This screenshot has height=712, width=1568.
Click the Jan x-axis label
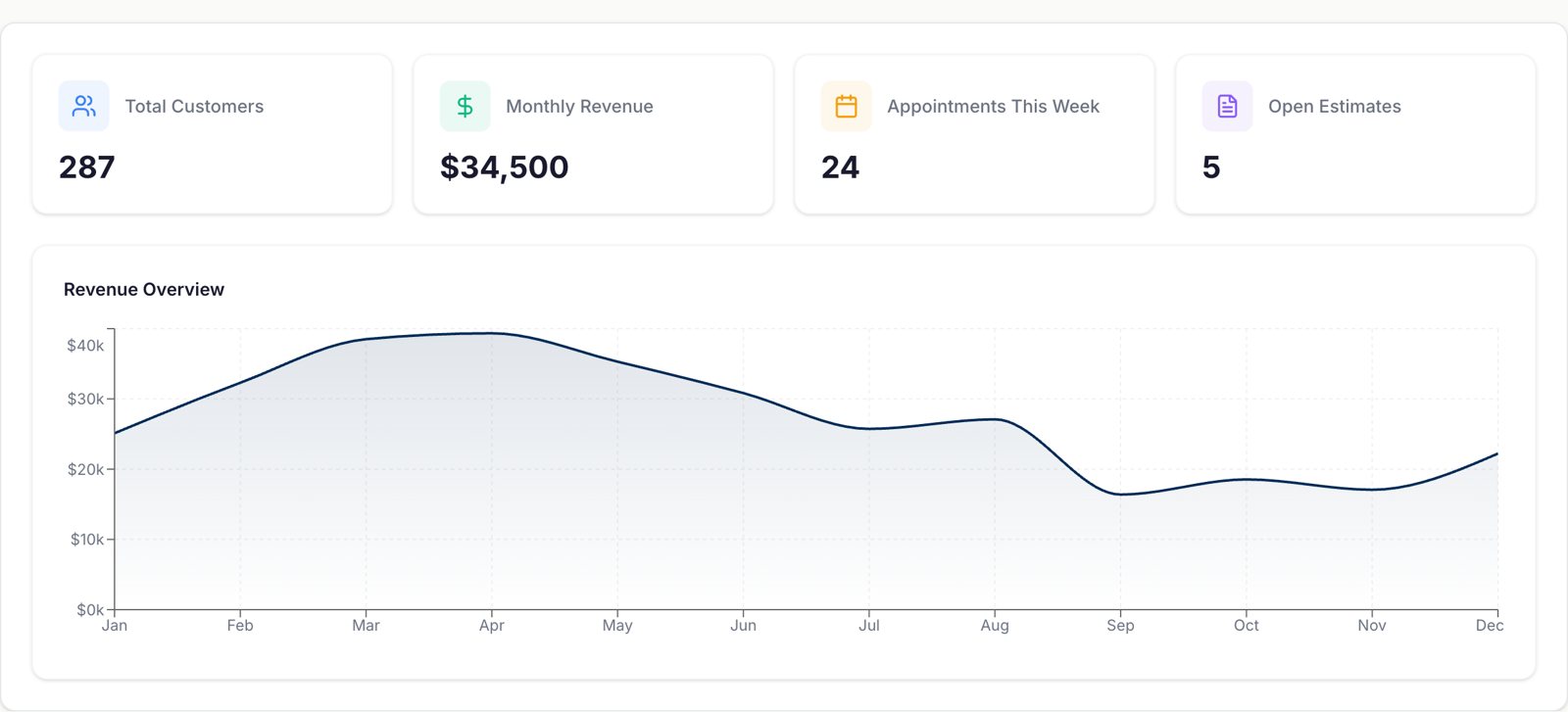coord(115,626)
